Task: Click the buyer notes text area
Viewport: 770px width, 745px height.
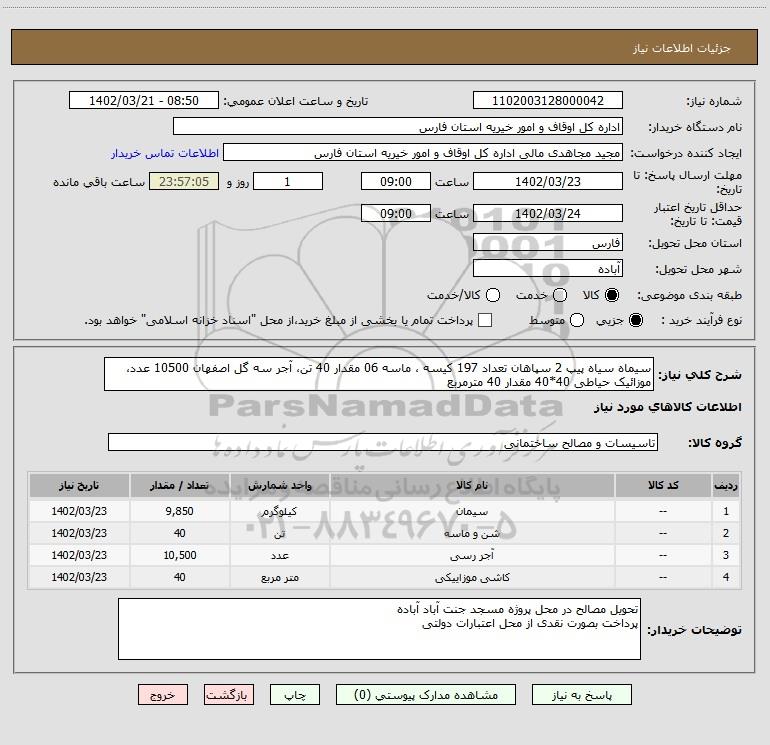Action: (379, 629)
